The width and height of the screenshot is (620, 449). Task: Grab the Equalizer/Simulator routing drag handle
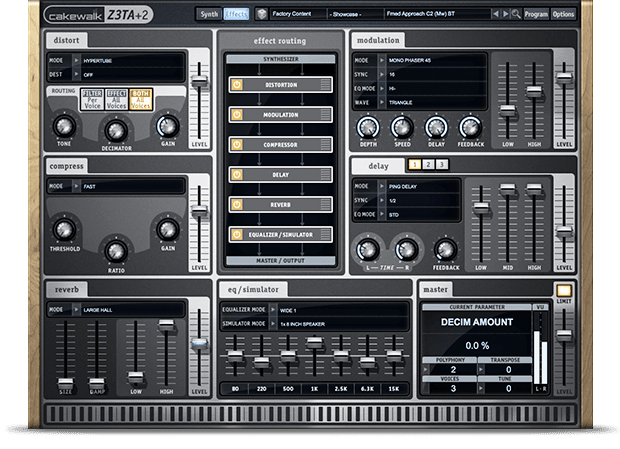[325, 235]
